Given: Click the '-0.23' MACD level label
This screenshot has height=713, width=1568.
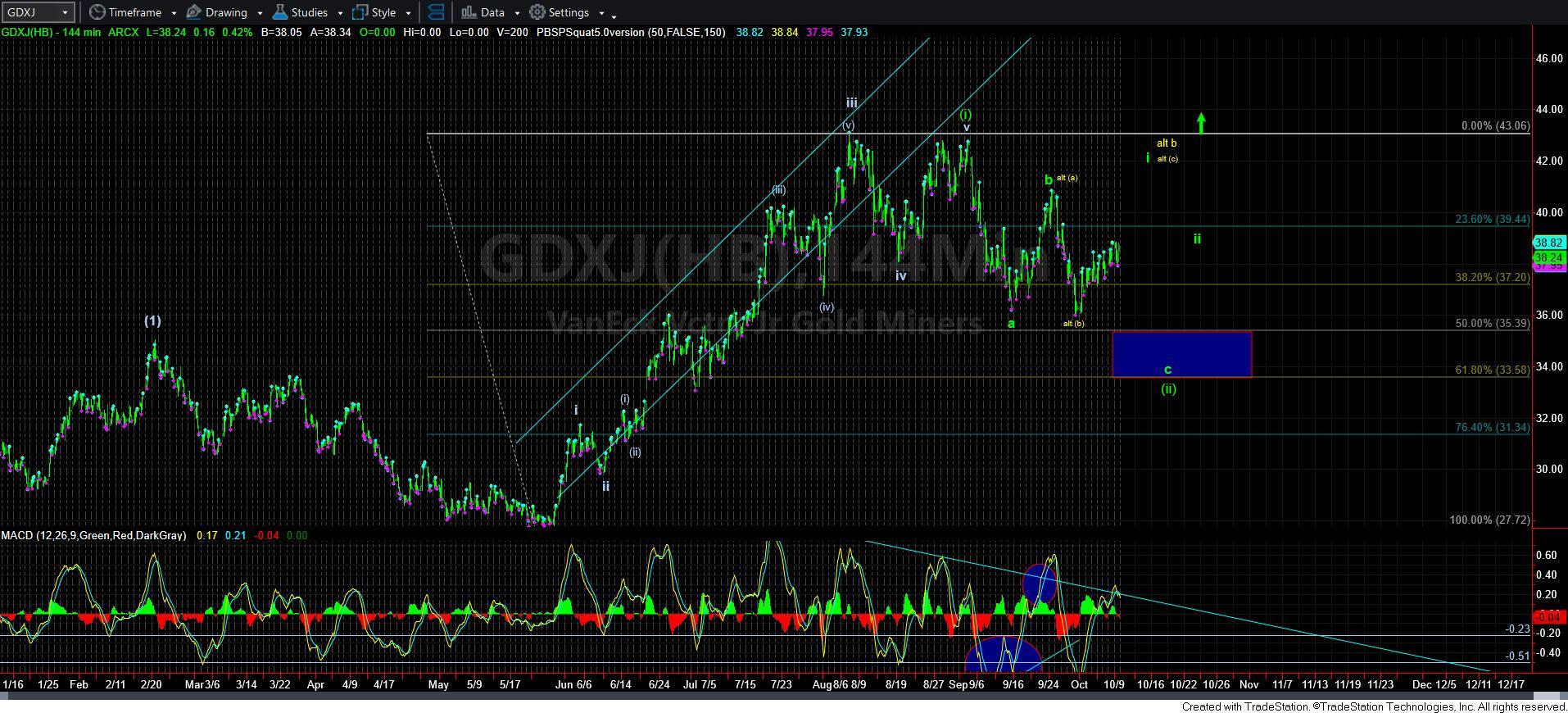Looking at the screenshot, I should (1517, 629).
